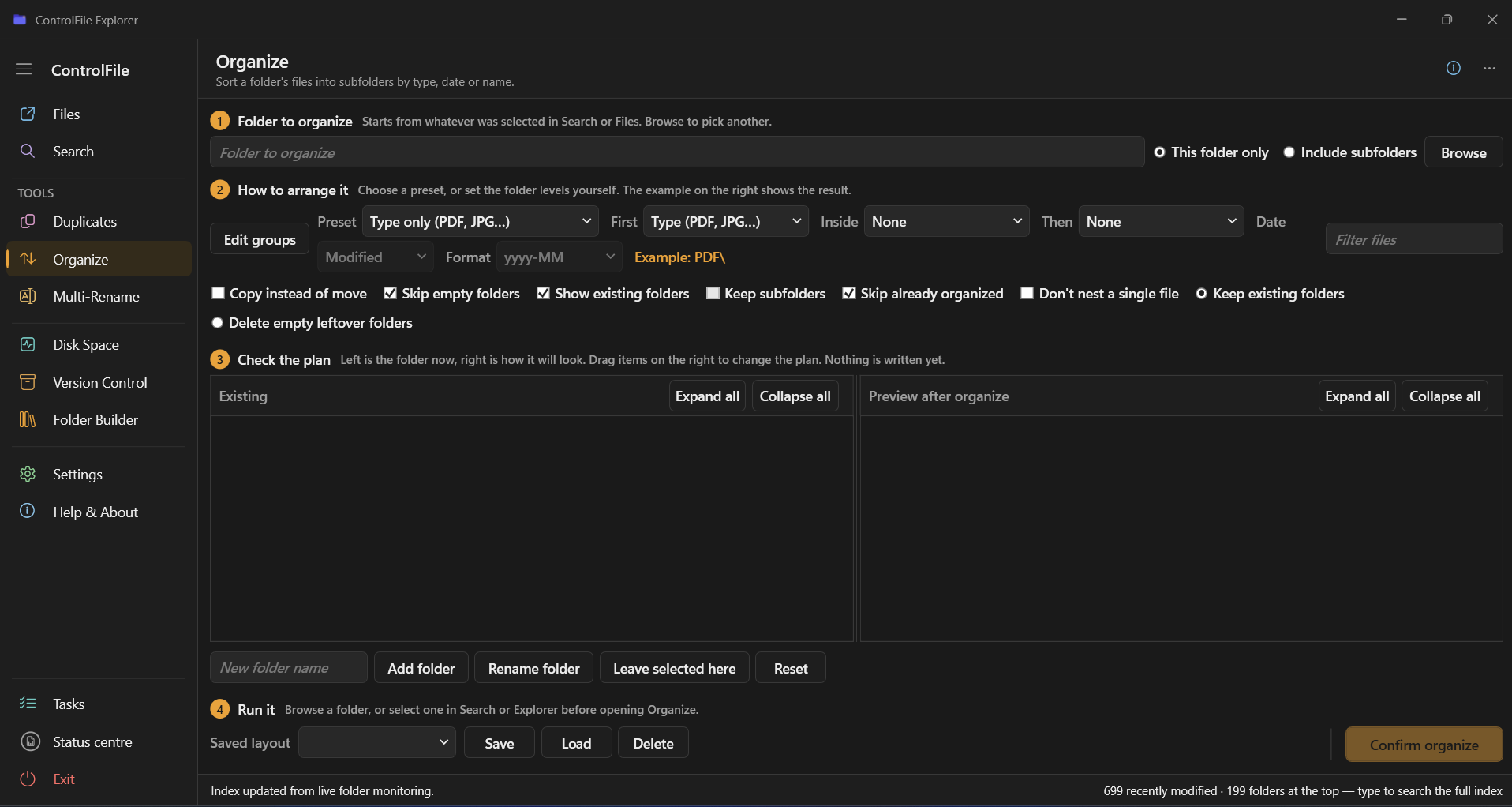Click the ControlFile Explorer title bar app icon
The width and height of the screenshot is (1512, 807).
[20, 20]
